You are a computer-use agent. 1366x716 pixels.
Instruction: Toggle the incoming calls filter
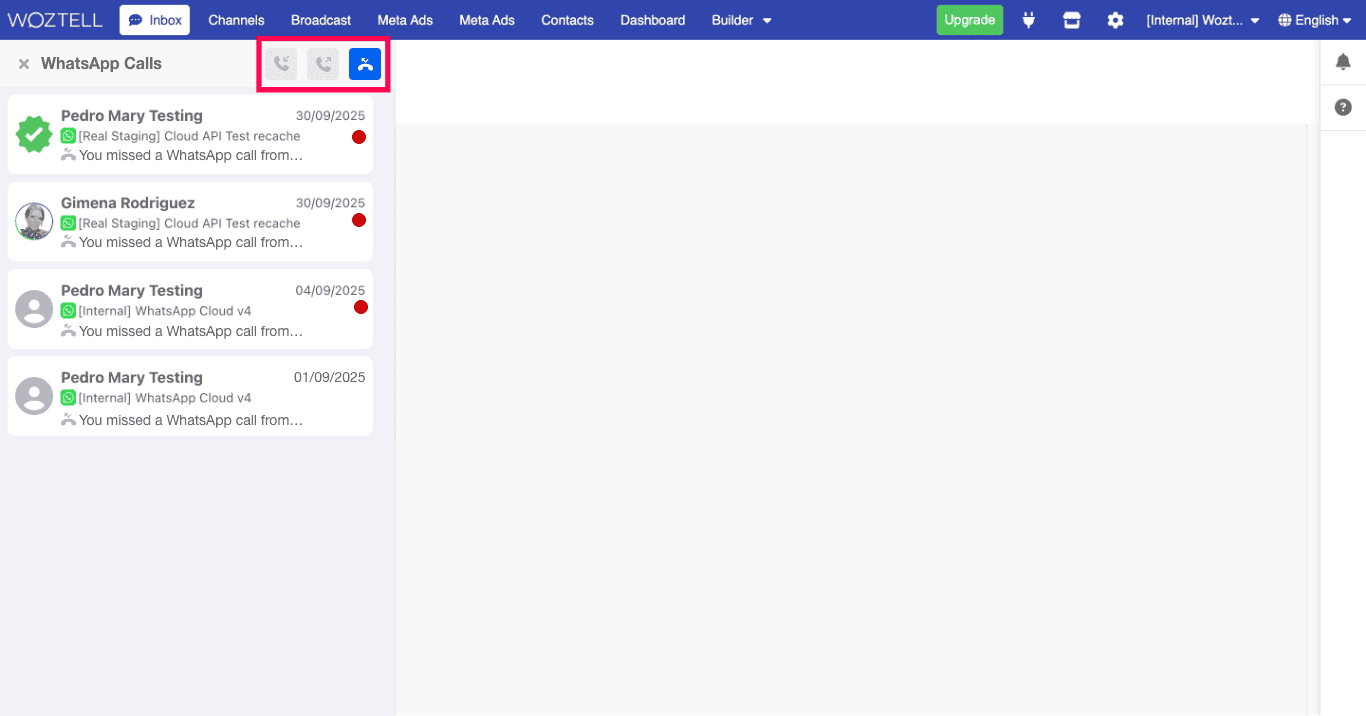point(281,64)
